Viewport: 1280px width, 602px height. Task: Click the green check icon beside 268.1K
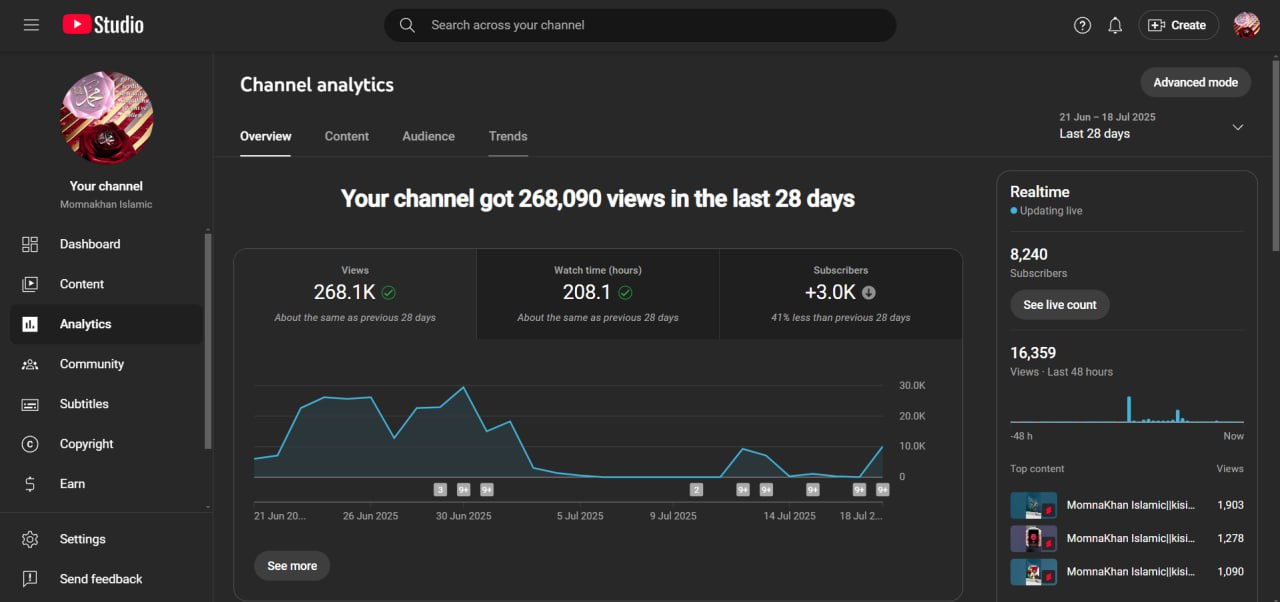pyautogui.click(x=389, y=293)
